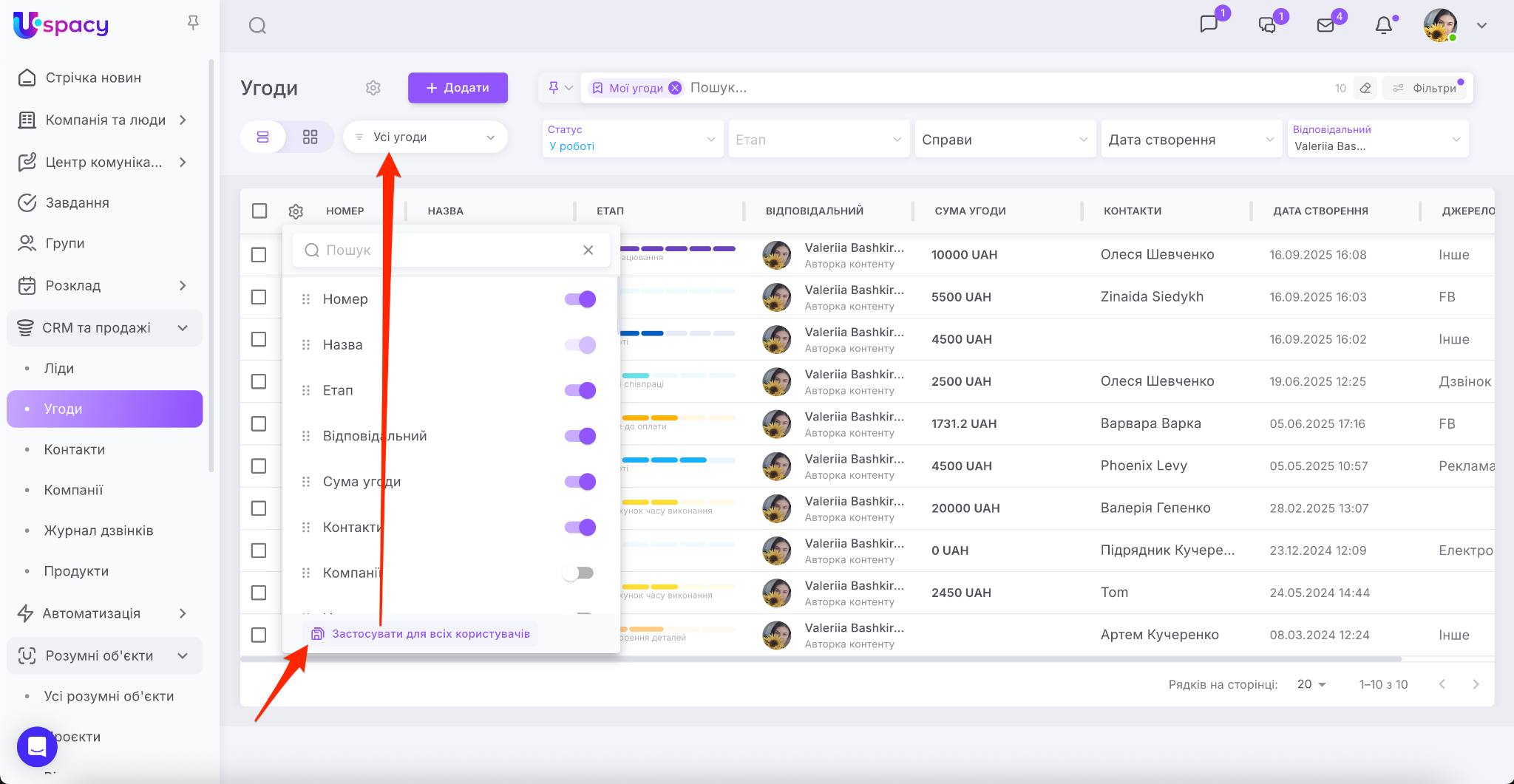The width and height of the screenshot is (1514, 784).
Task: Check the select-all checkbox in table header
Action: tap(259, 211)
